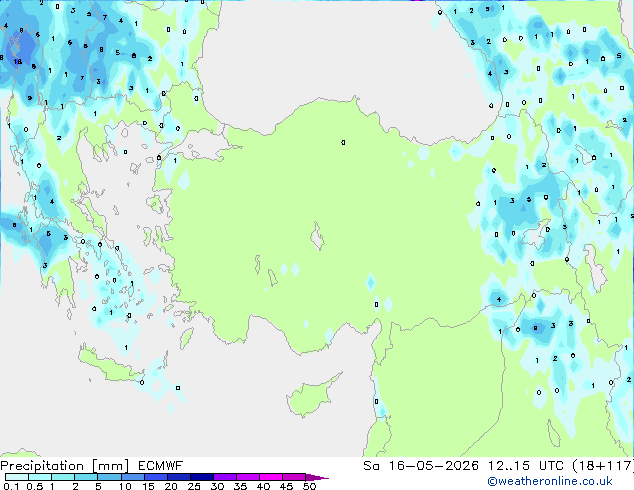Select the 35–40 mm legend swatch
Image resolution: width=634 pixels, height=490 pixels.
[247, 477]
